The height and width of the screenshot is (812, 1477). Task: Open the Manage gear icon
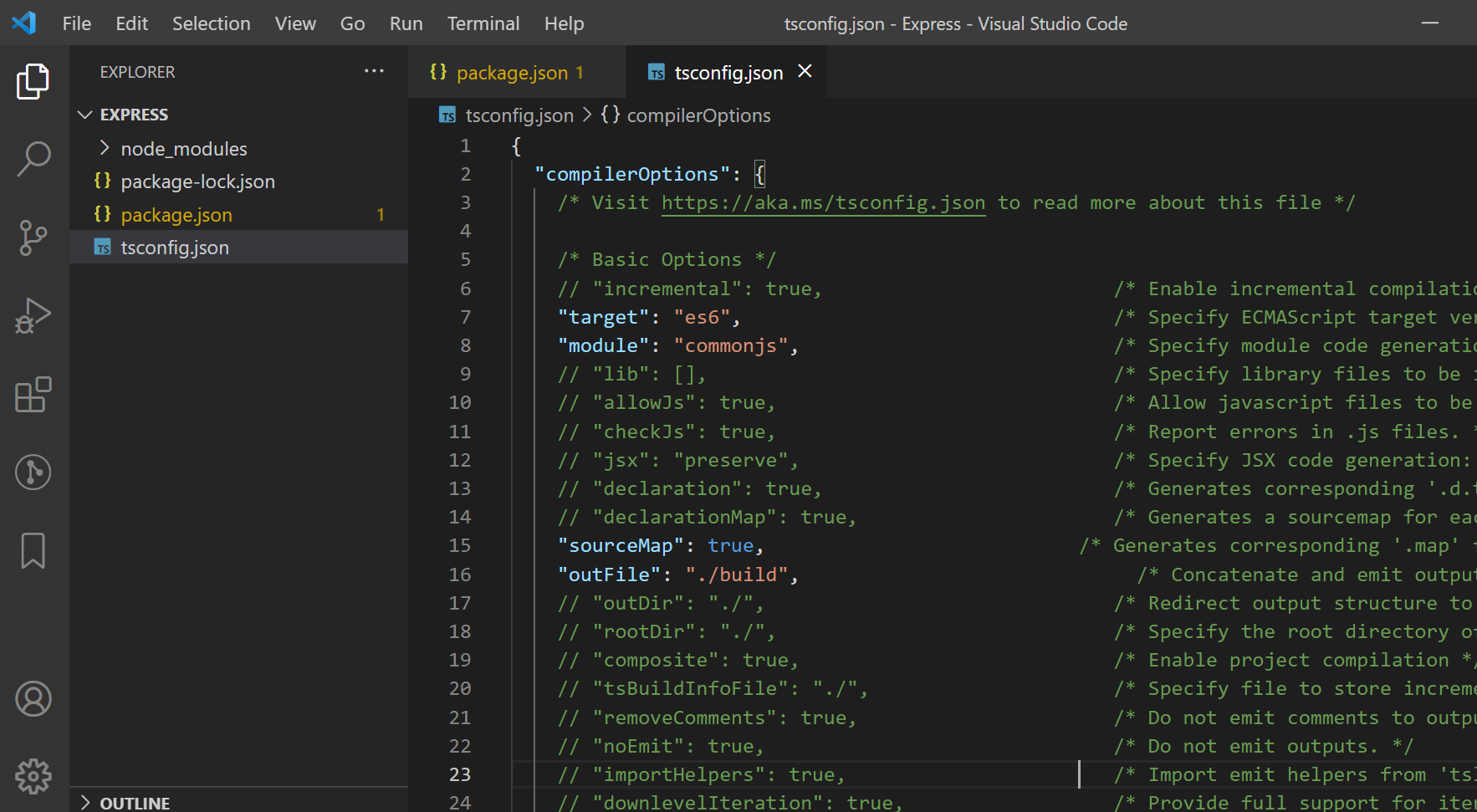(33, 776)
